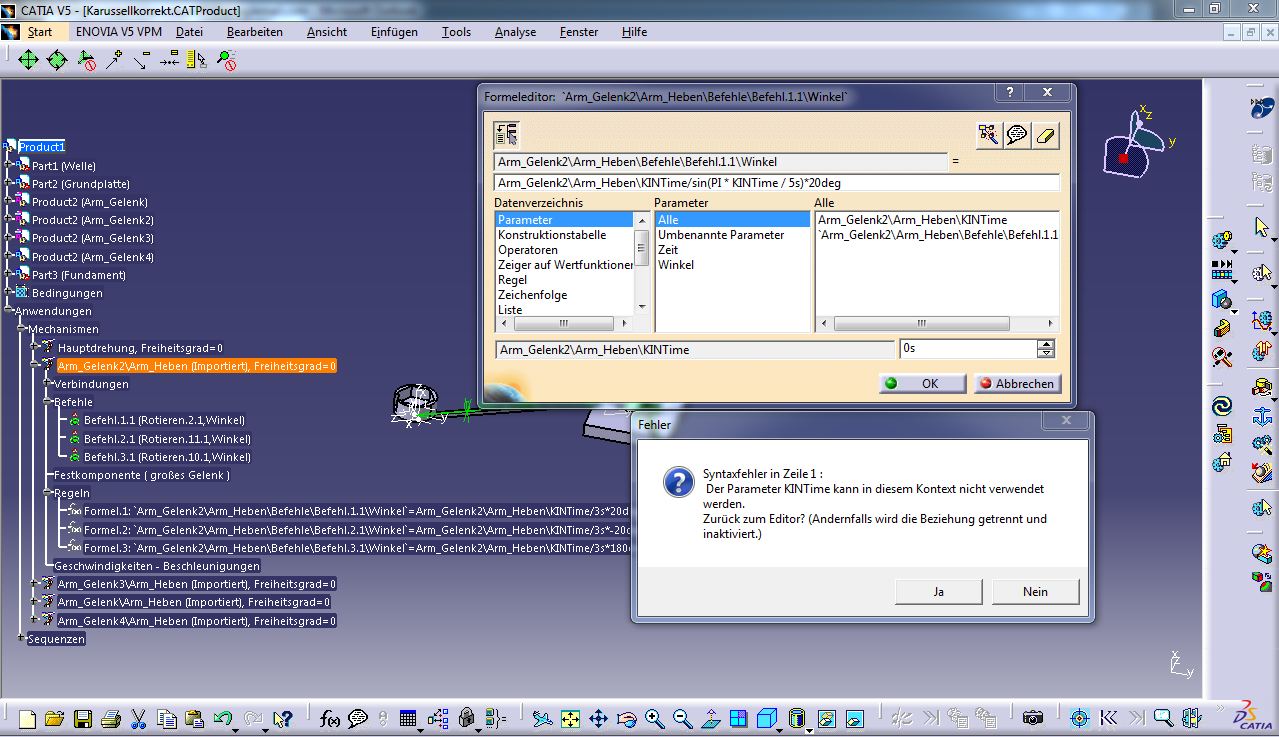
Task: Select Konstruktionstabelle in Datenverzeichnis list
Action: click(552, 235)
